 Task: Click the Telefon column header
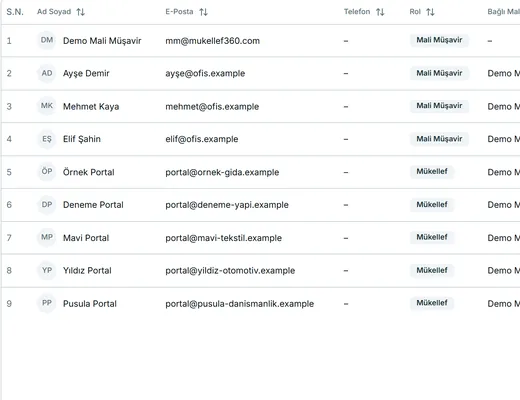pyautogui.click(x=357, y=12)
